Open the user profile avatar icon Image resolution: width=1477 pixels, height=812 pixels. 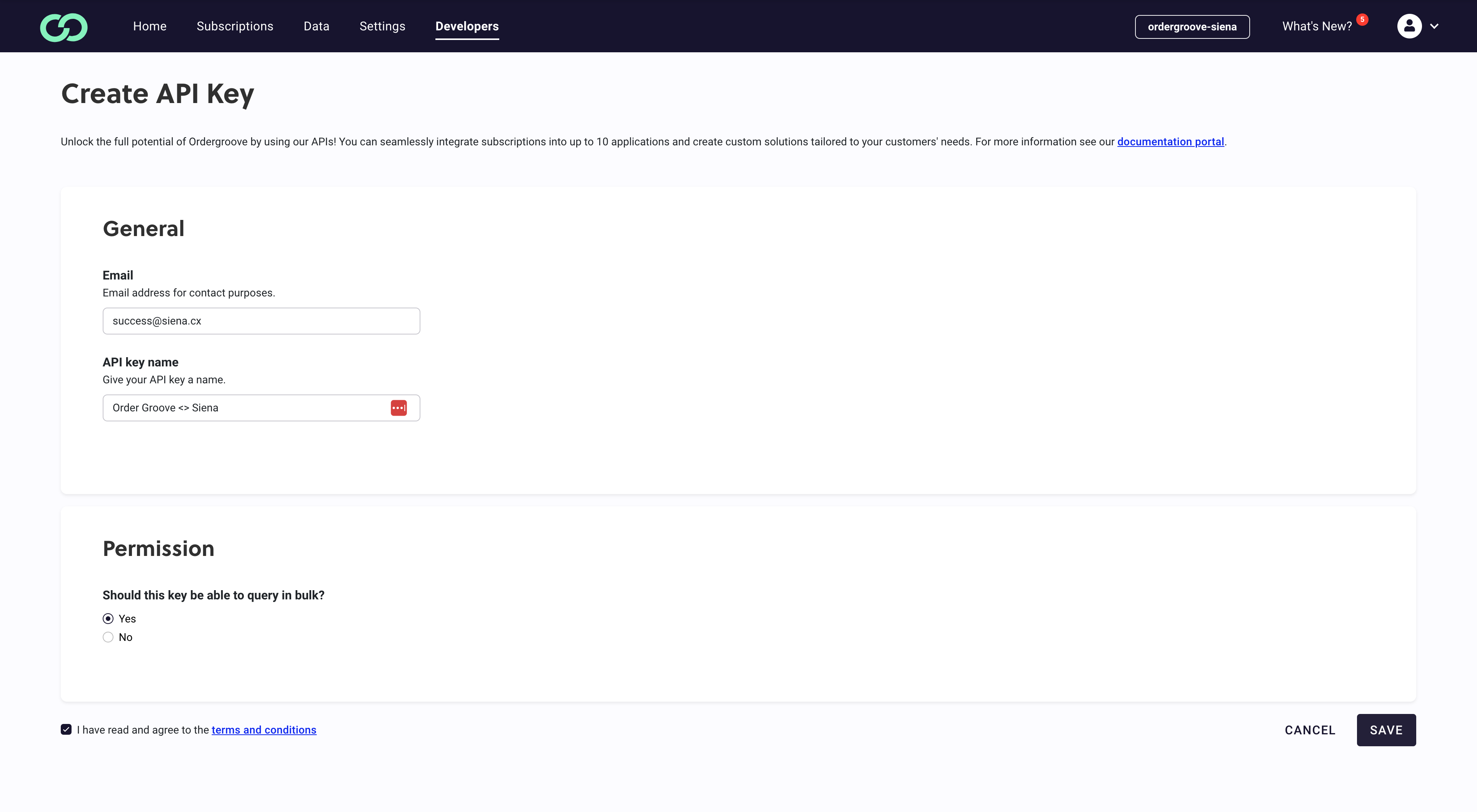pos(1409,27)
